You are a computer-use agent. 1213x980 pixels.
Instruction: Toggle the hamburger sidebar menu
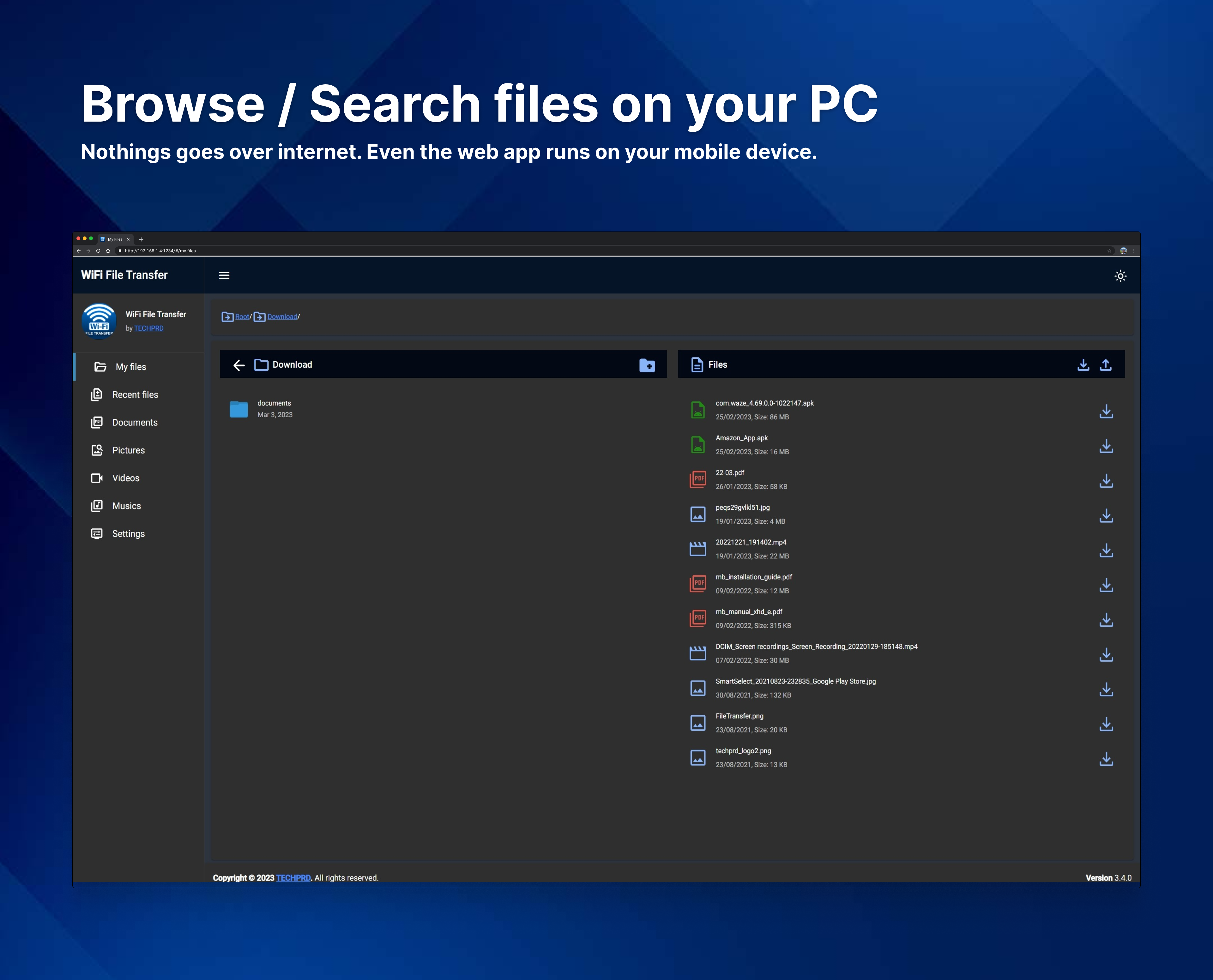[x=224, y=275]
